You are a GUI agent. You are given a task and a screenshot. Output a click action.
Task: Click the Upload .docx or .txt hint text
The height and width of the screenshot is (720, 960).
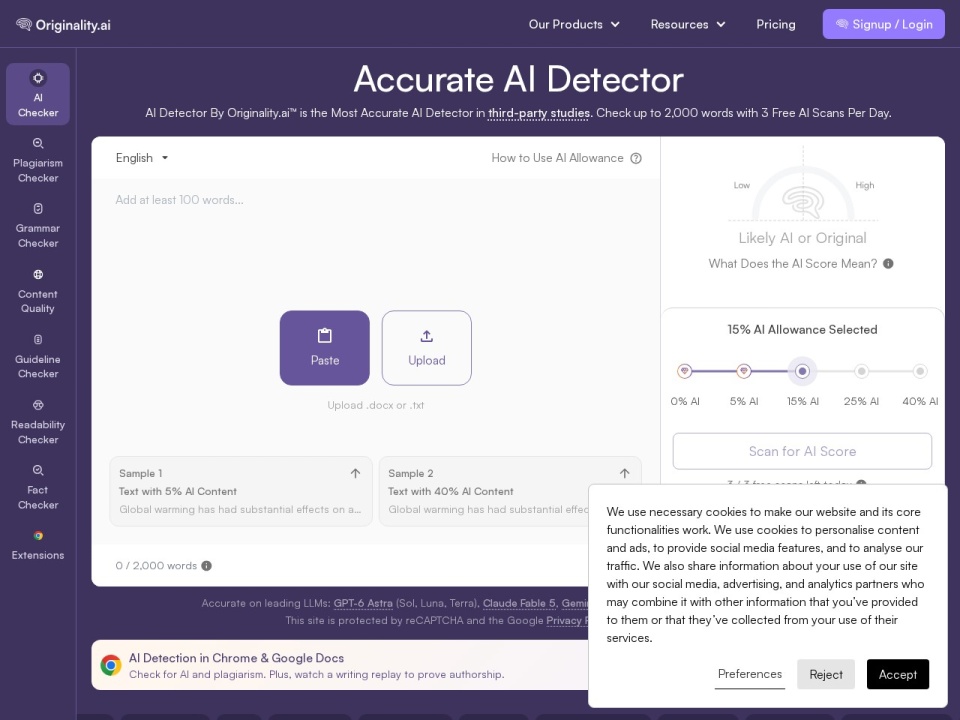(x=375, y=405)
